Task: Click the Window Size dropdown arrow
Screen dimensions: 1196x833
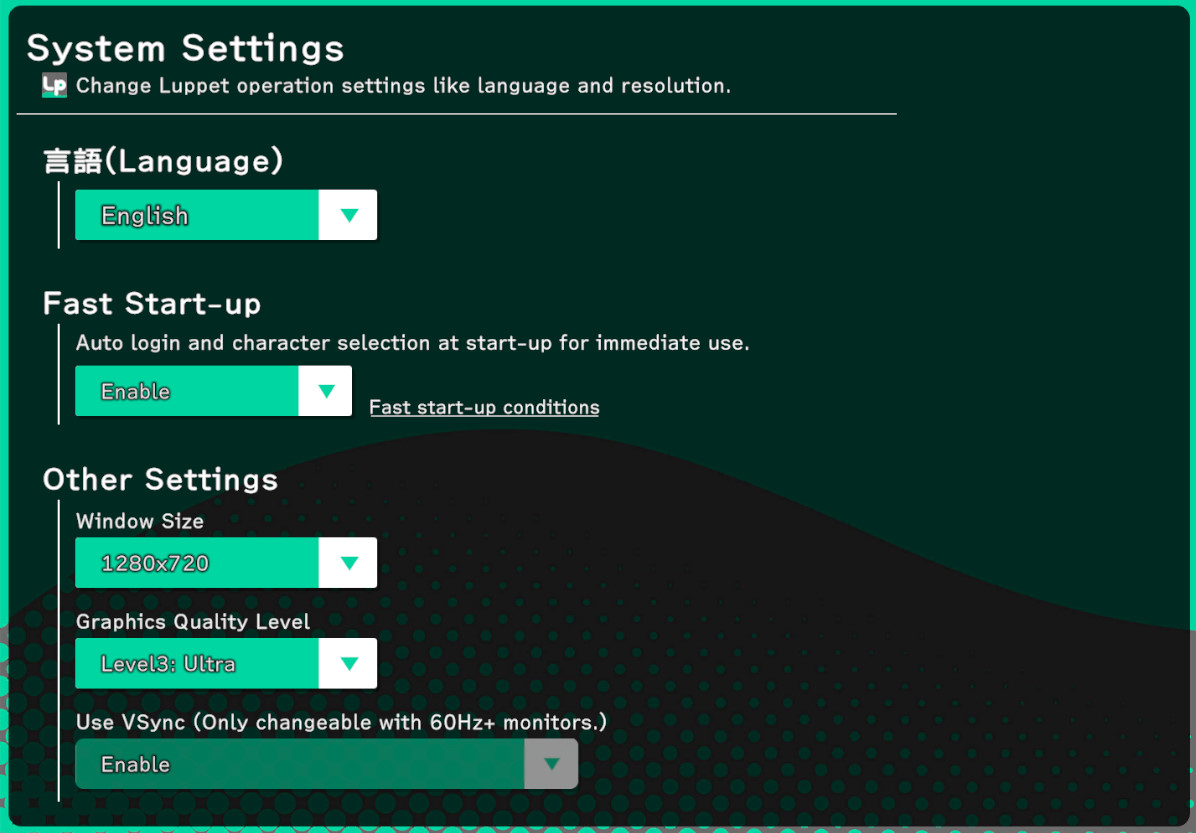Action: [x=348, y=563]
